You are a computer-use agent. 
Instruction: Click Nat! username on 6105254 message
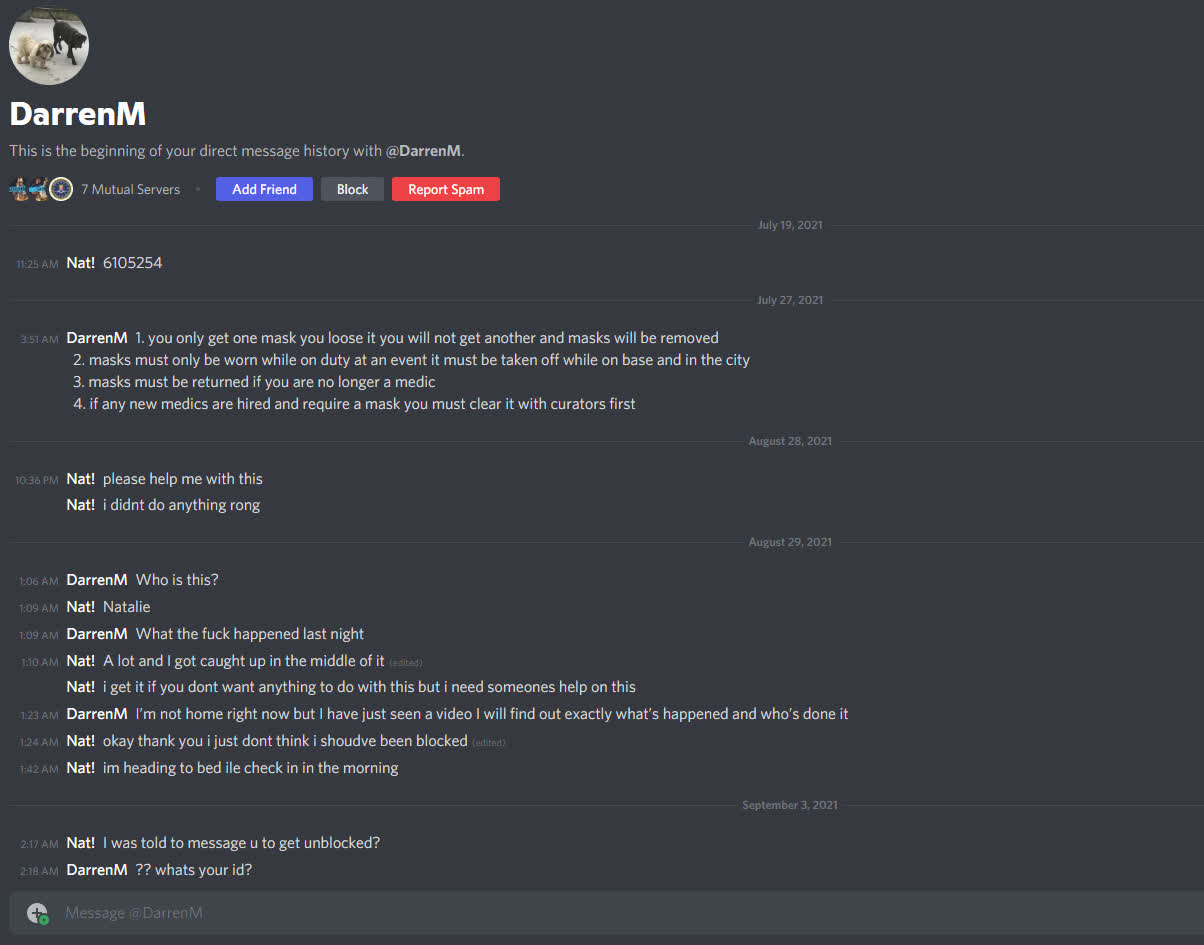(81, 263)
